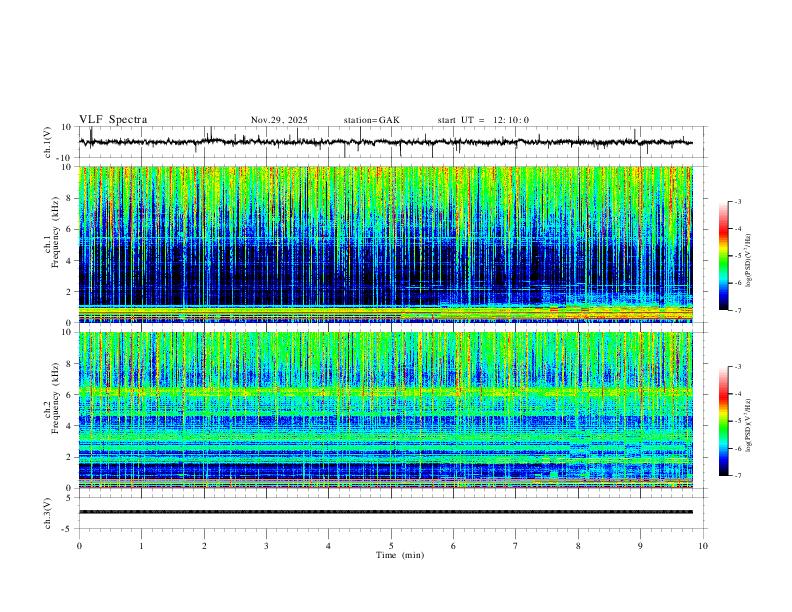792x612 pixels.
Task: Click the ch.1 black waveform trace
Action: [x=385, y=142]
